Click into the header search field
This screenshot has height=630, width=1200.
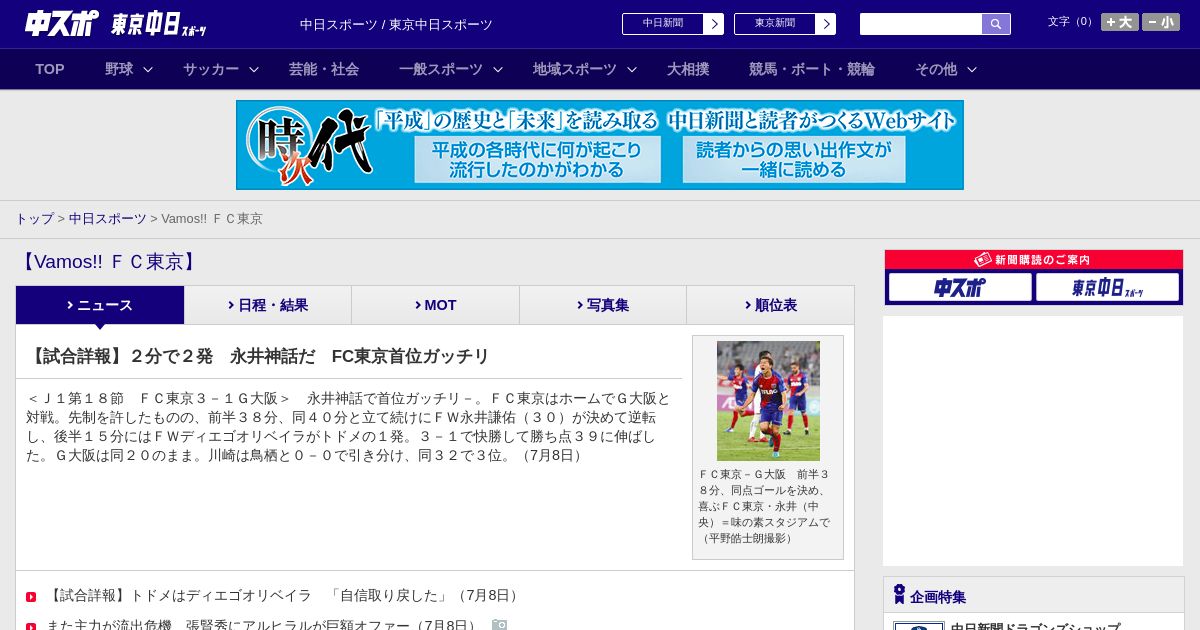(x=921, y=24)
